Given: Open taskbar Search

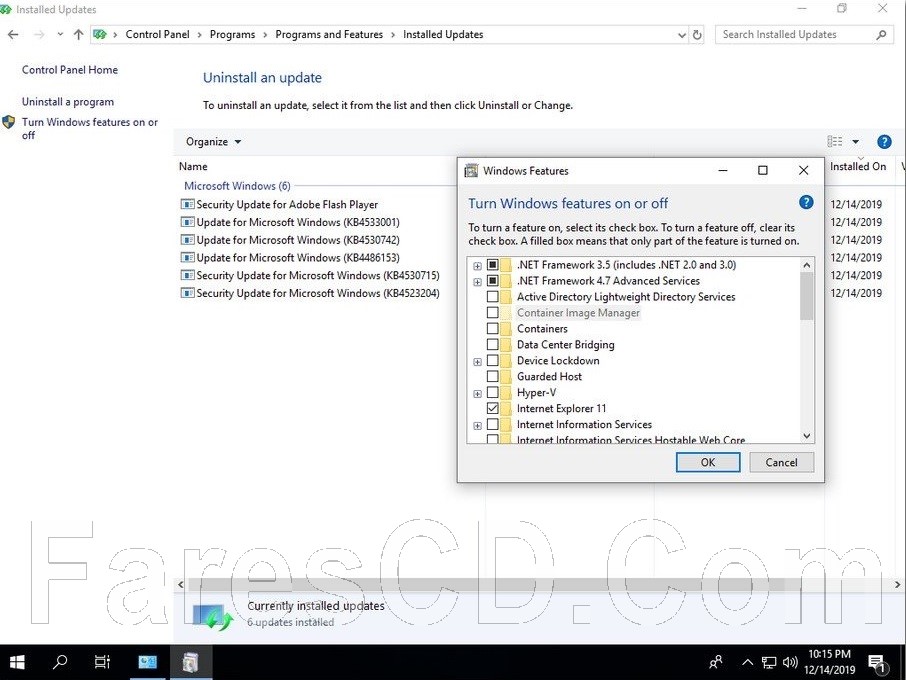Looking at the screenshot, I should (60, 662).
